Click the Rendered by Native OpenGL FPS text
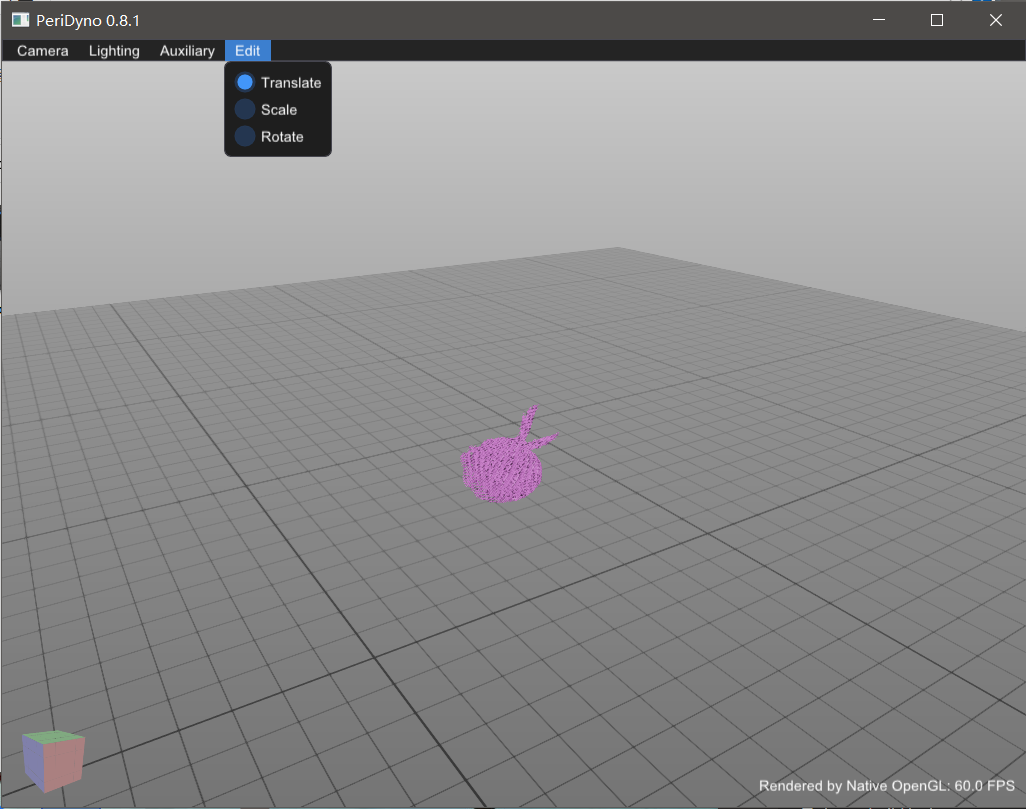The height and width of the screenshot is (809, 1026). 886,786
